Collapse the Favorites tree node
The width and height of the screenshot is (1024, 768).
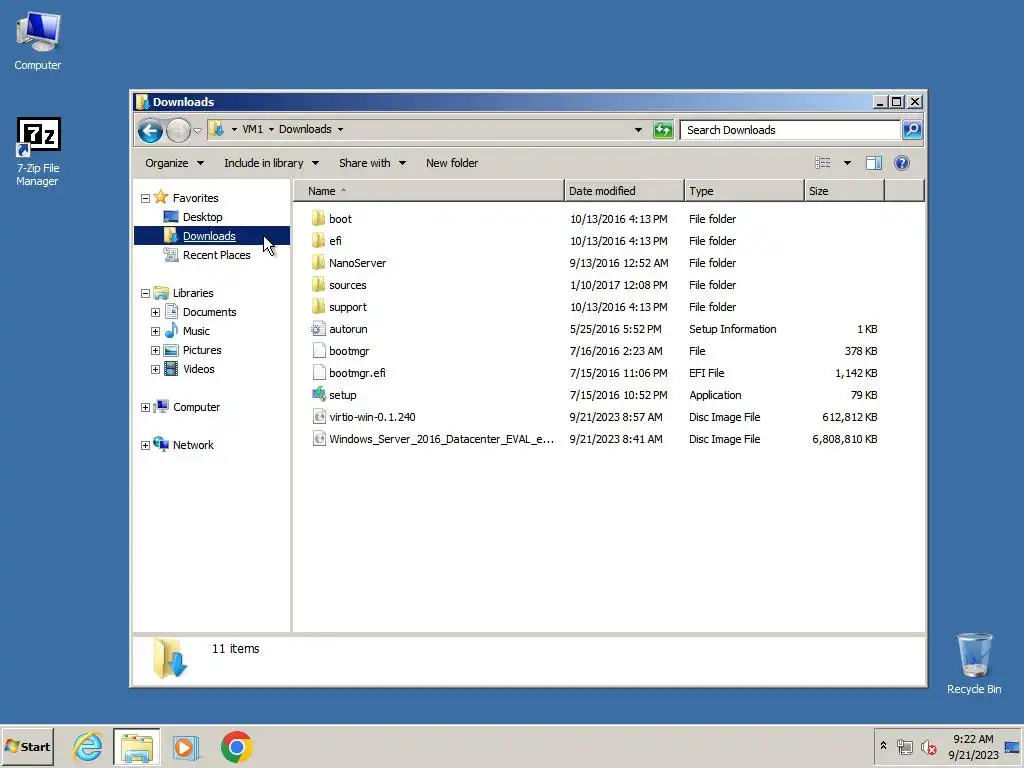146,198
